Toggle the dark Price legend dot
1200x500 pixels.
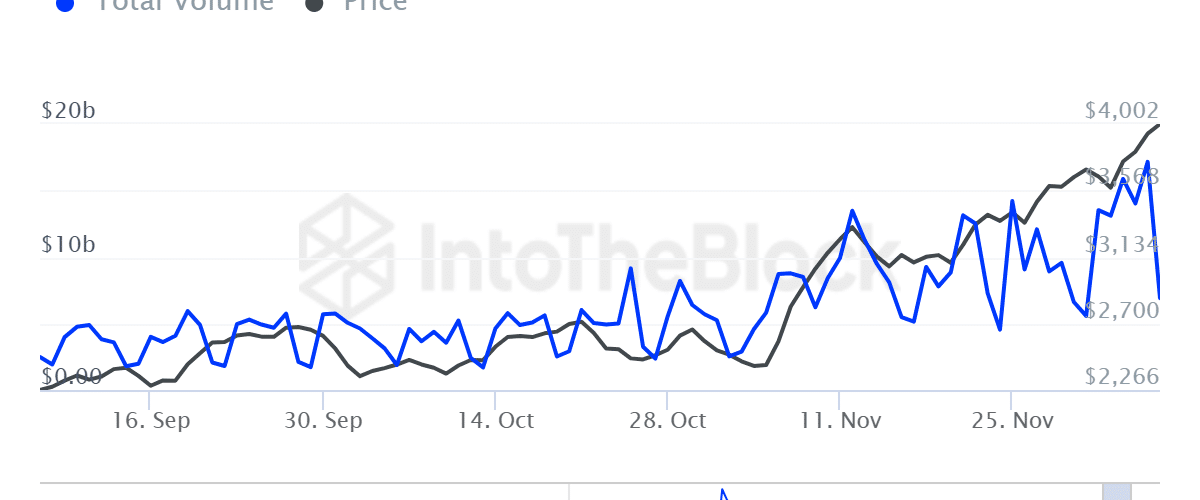[x=315, y=4]
